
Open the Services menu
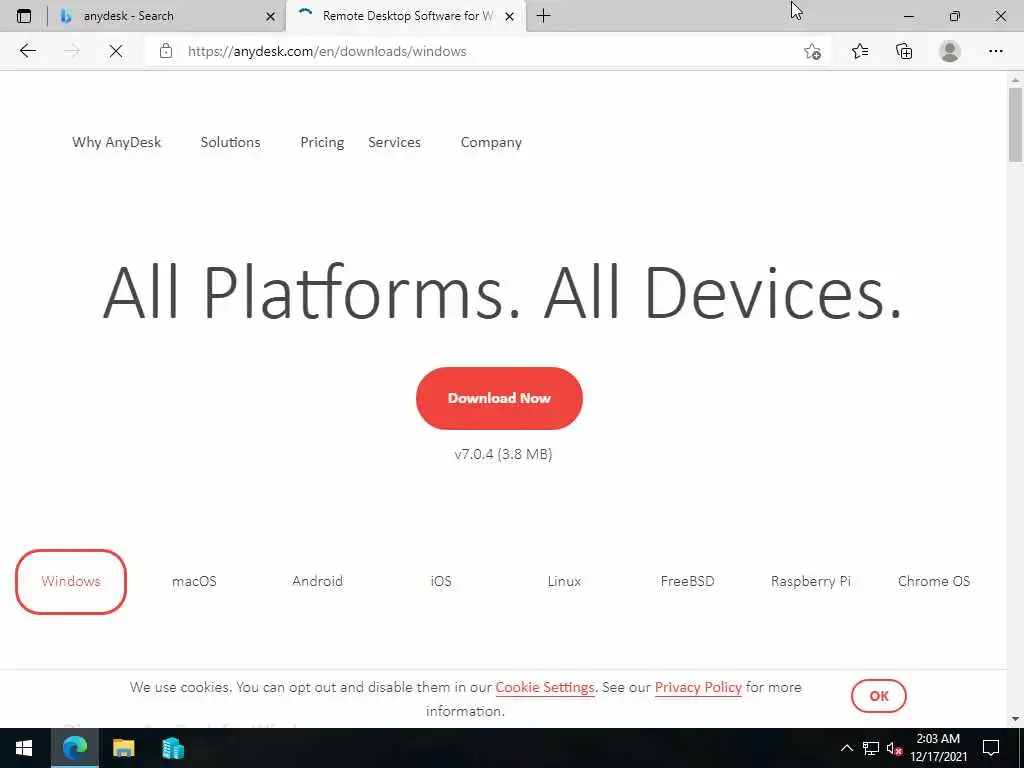(x=394, y=142)
